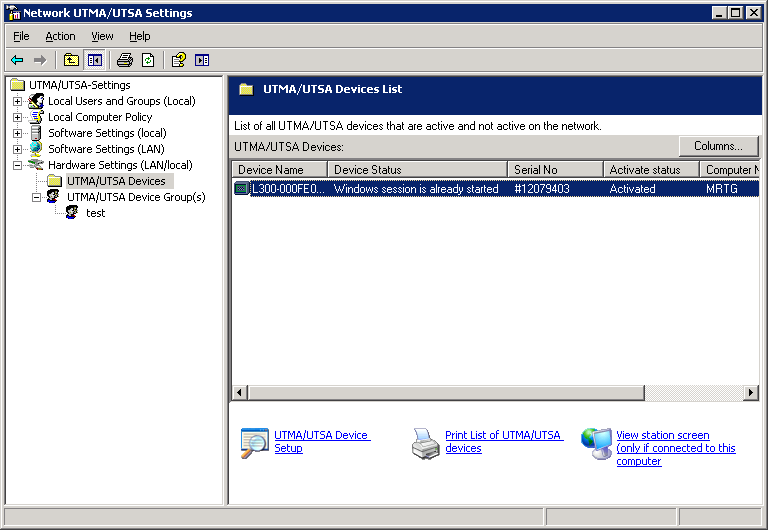
Task: Click the UTMA/UTSA Devices folder icon in tree
Action: (55, 181)
